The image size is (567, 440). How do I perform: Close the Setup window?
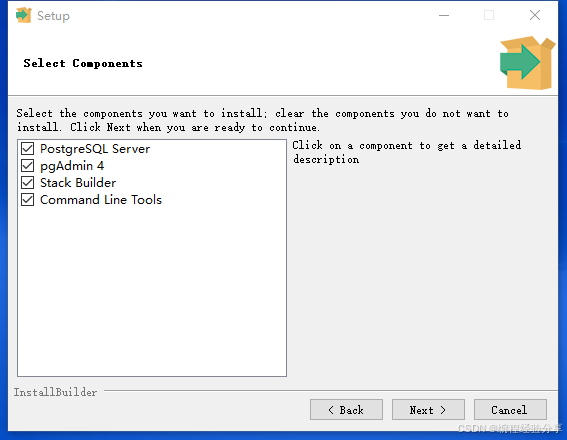(x=535, y=15)
